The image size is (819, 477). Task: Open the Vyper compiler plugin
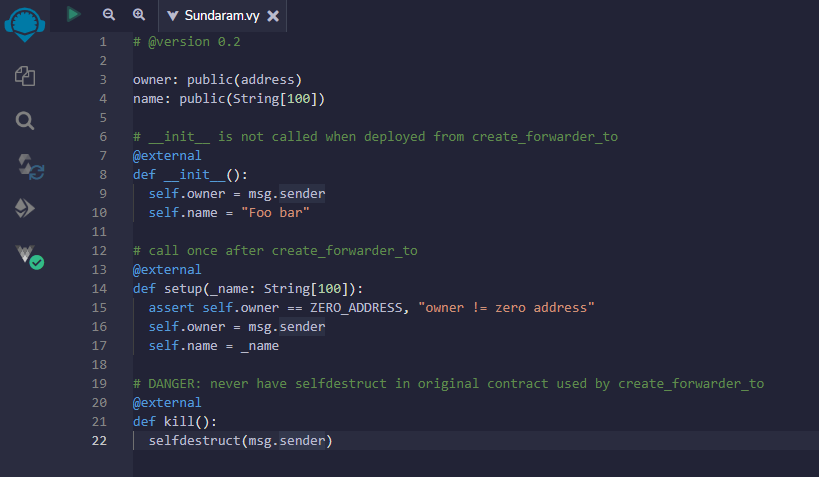(28, 255)
